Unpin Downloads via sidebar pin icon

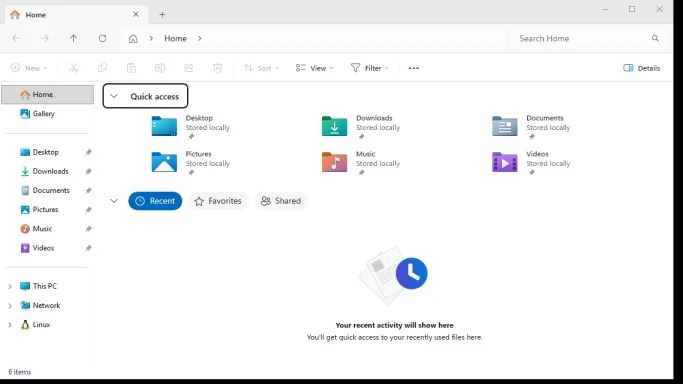88,171
